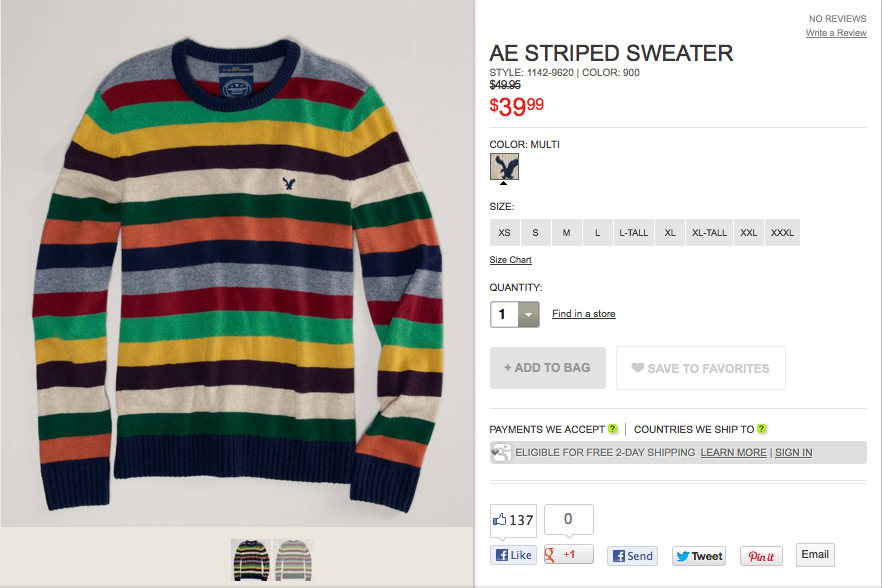Select size M
882x588 pixels.
pos(566,232)
